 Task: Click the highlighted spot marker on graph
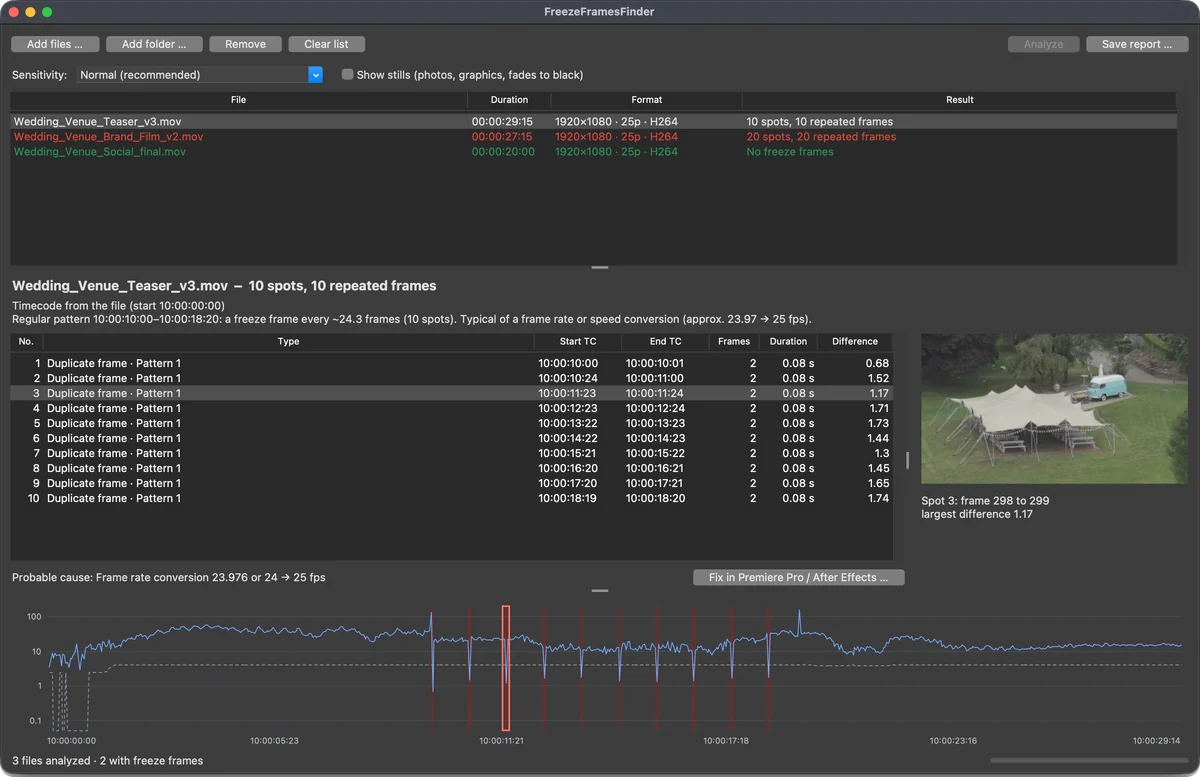(x=506, y=668)
